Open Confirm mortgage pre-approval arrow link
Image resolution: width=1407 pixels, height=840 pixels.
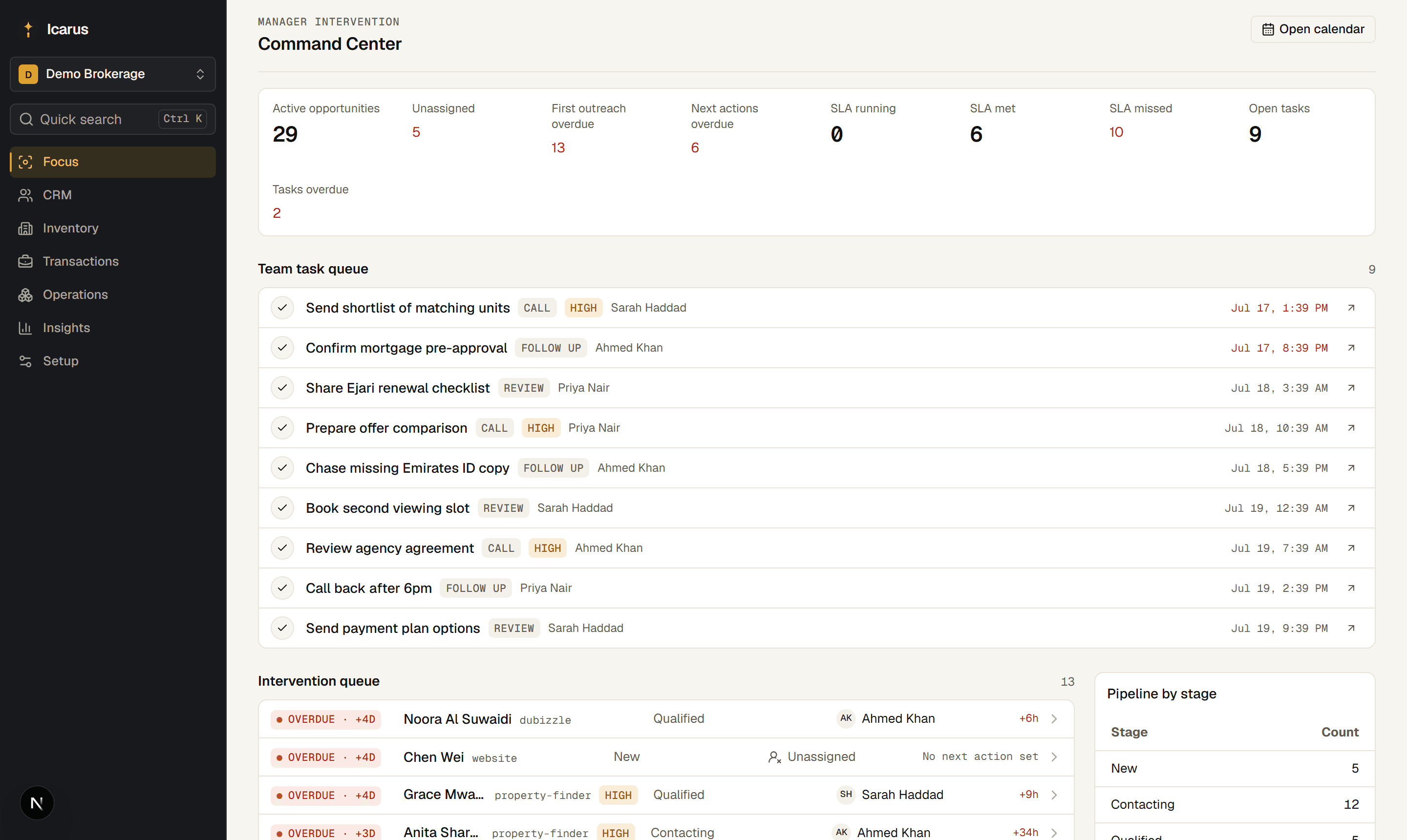click(x=1351, y=348)
